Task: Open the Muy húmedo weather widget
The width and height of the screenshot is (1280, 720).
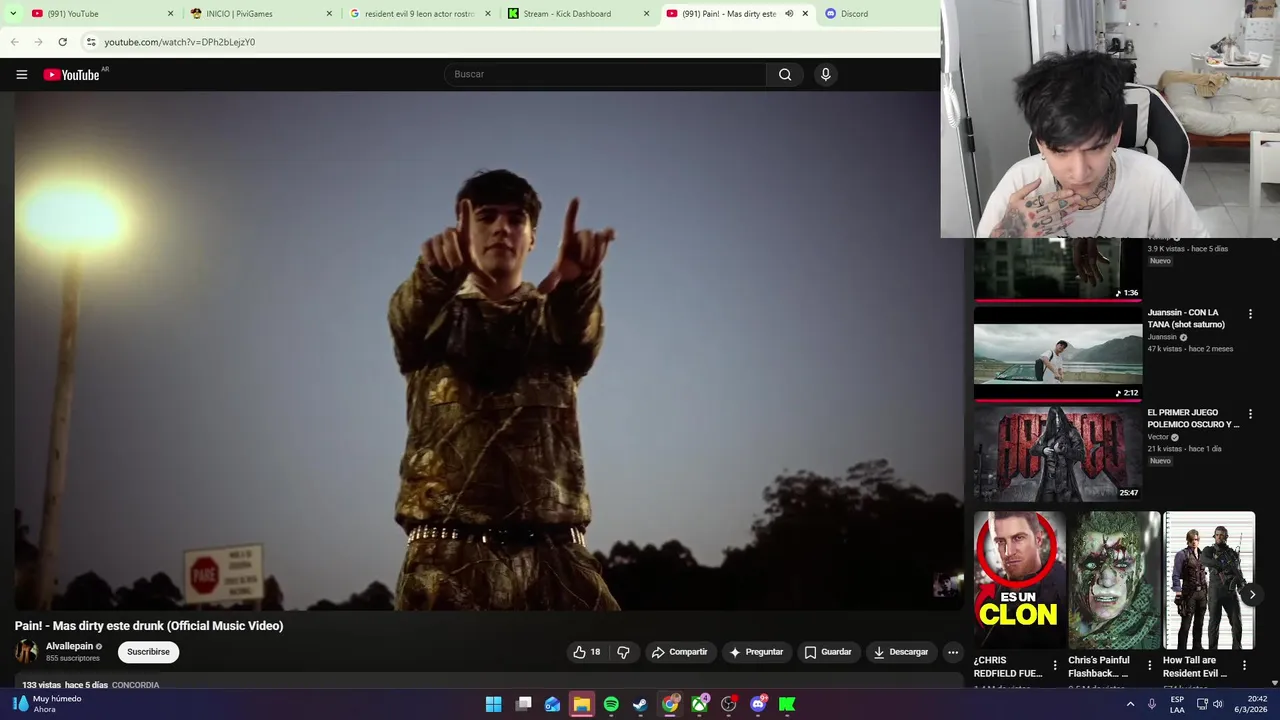Action: (x=45, y=704)
